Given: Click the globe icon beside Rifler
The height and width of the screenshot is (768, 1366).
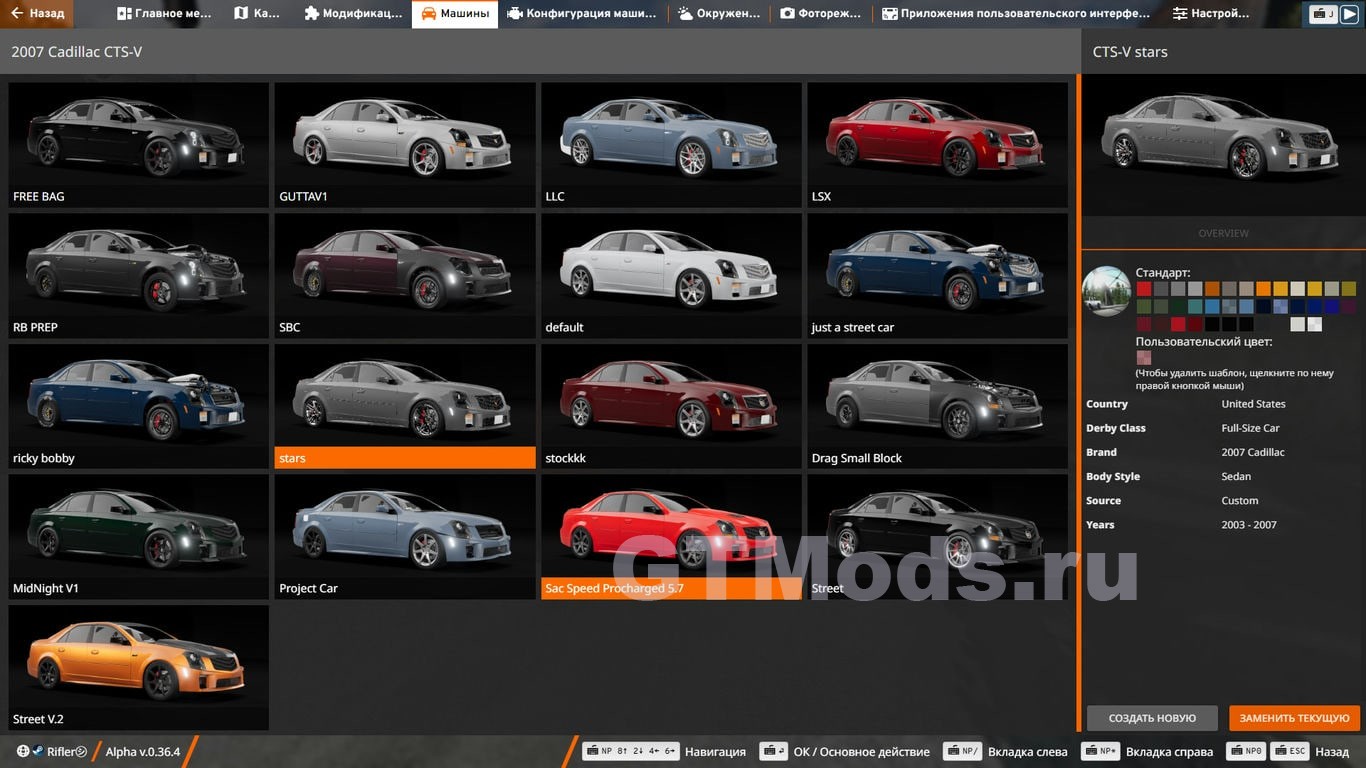Looking at the screenshot, I should point(22,751).
